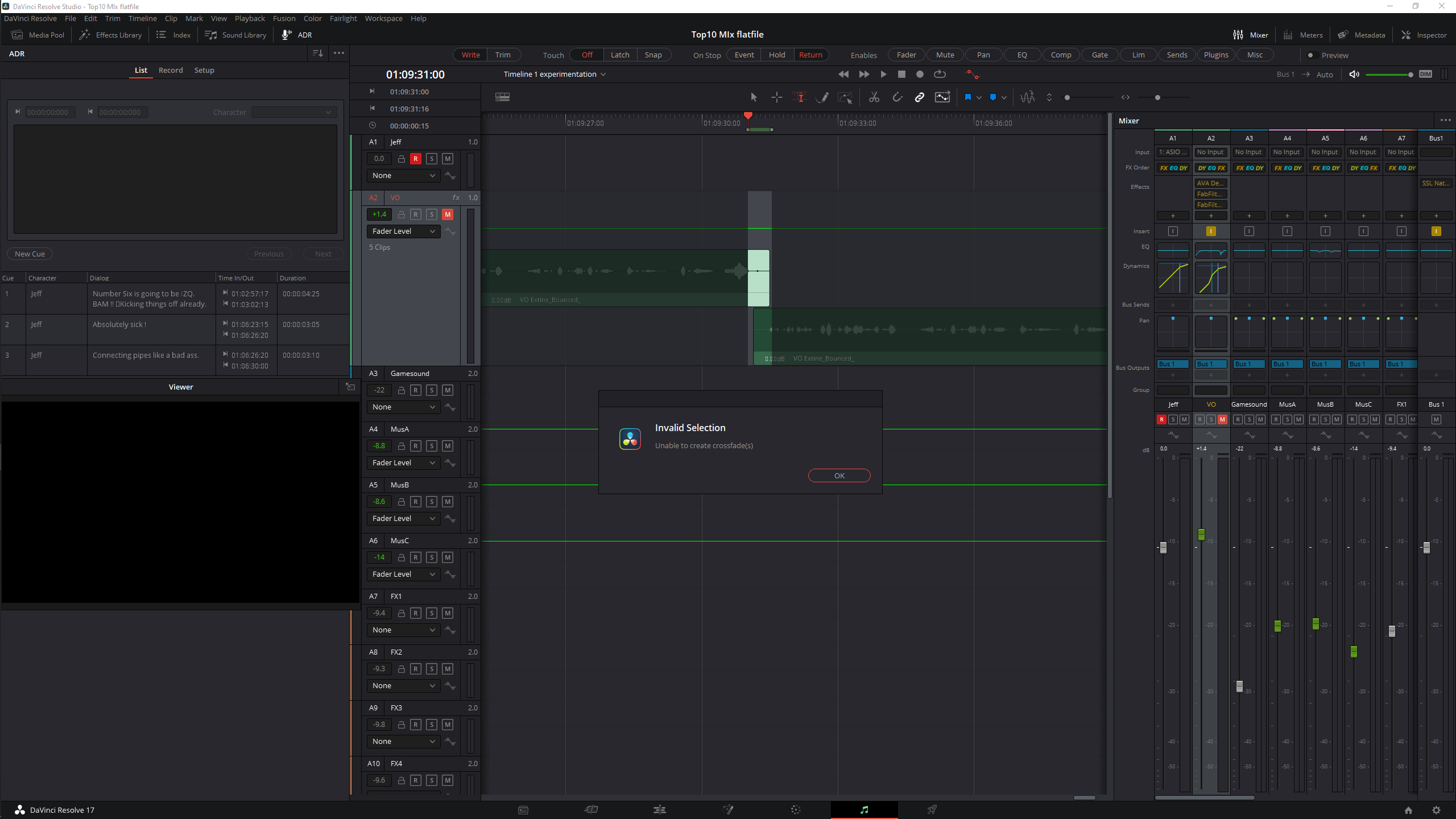The width and height of the screenshot is (1456, 819).
Task: Click the Flag/Mark clip icon
Action: point(968,97)
